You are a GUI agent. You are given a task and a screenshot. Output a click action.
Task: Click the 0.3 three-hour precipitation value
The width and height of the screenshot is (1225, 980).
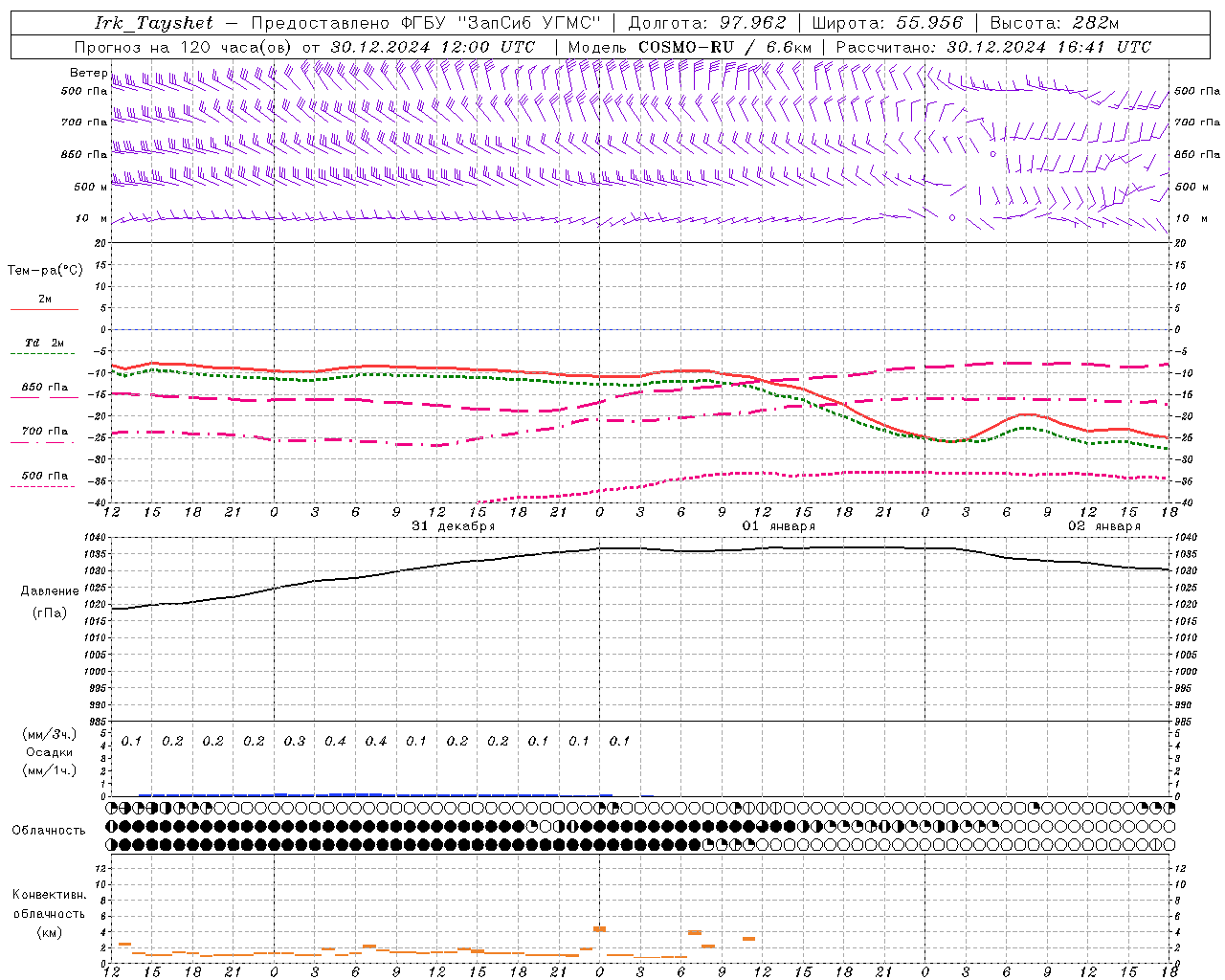pyautogui.click(x=295, y=741)
